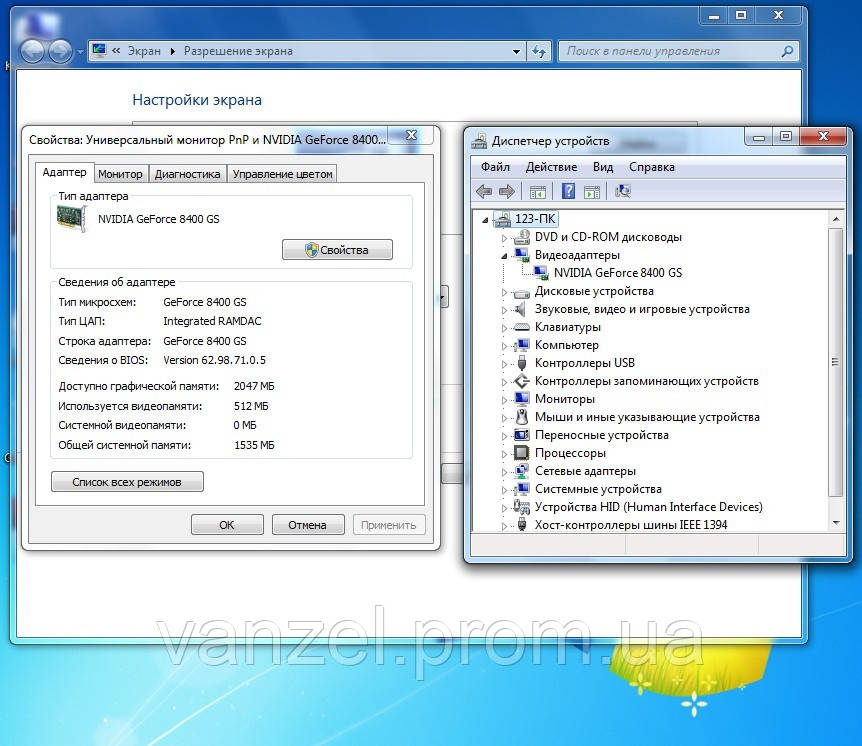The width and height of the screenshot is (862, 746).
Task: Switch to the Управление цветом tab
Action: click(x=282, y=174)
